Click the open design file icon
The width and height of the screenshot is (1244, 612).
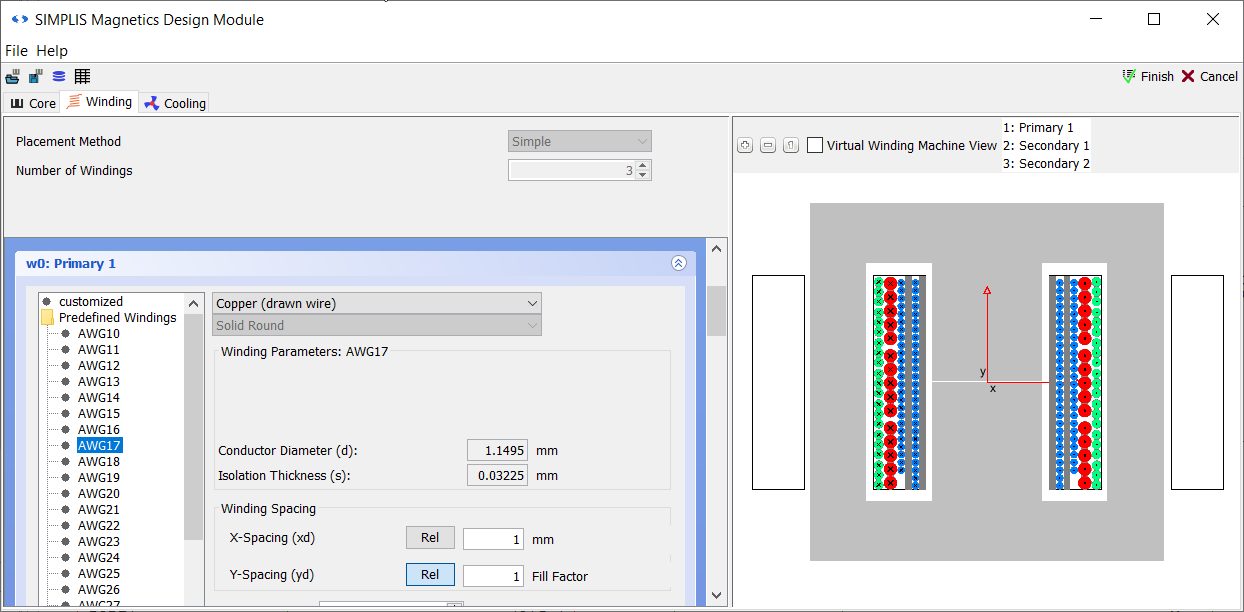[x=13, y=77]
